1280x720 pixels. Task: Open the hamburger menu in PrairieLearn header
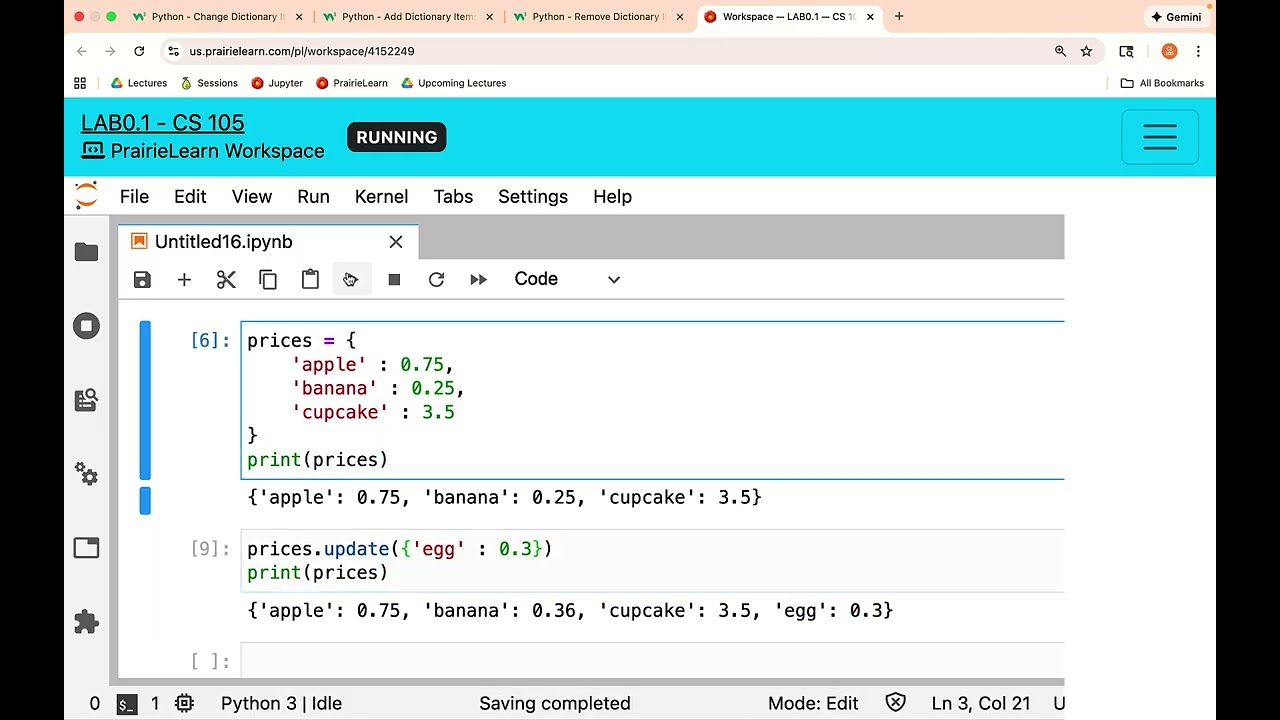1160,137
